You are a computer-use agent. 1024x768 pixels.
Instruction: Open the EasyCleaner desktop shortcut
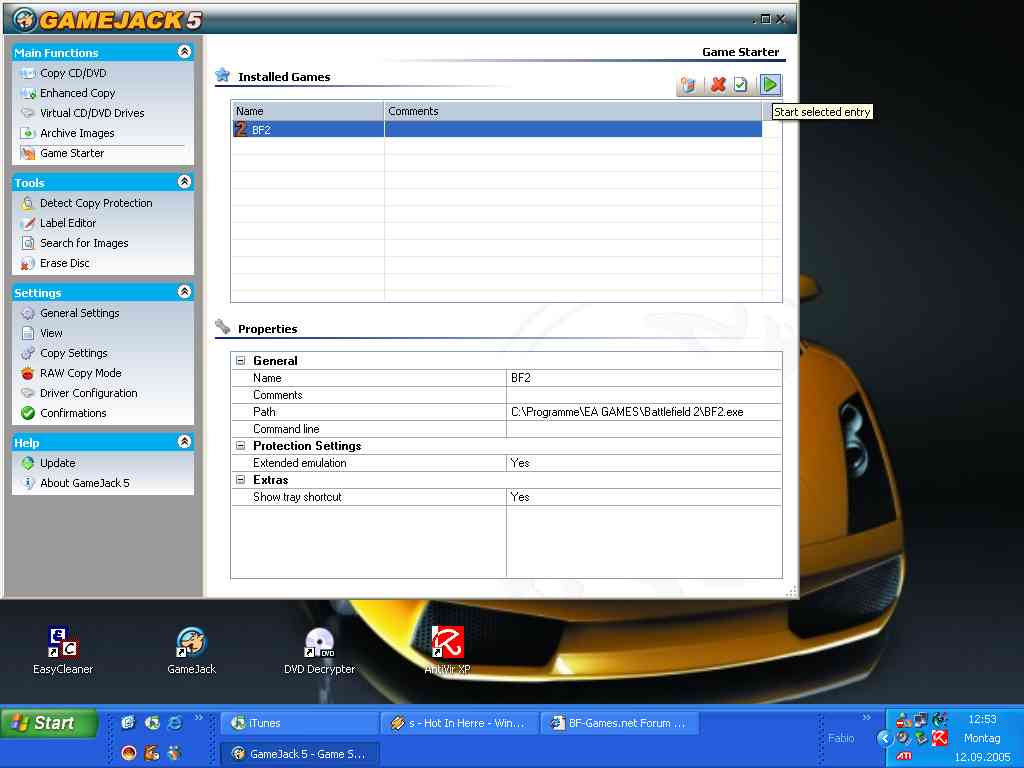[63, 651]
